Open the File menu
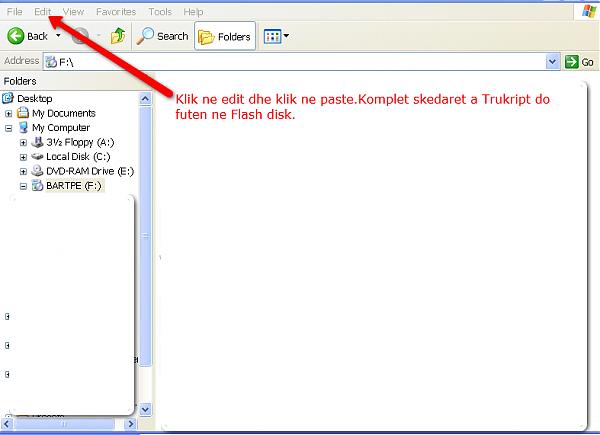The width and height of the screenshot is (600, 435). point(15,12)
